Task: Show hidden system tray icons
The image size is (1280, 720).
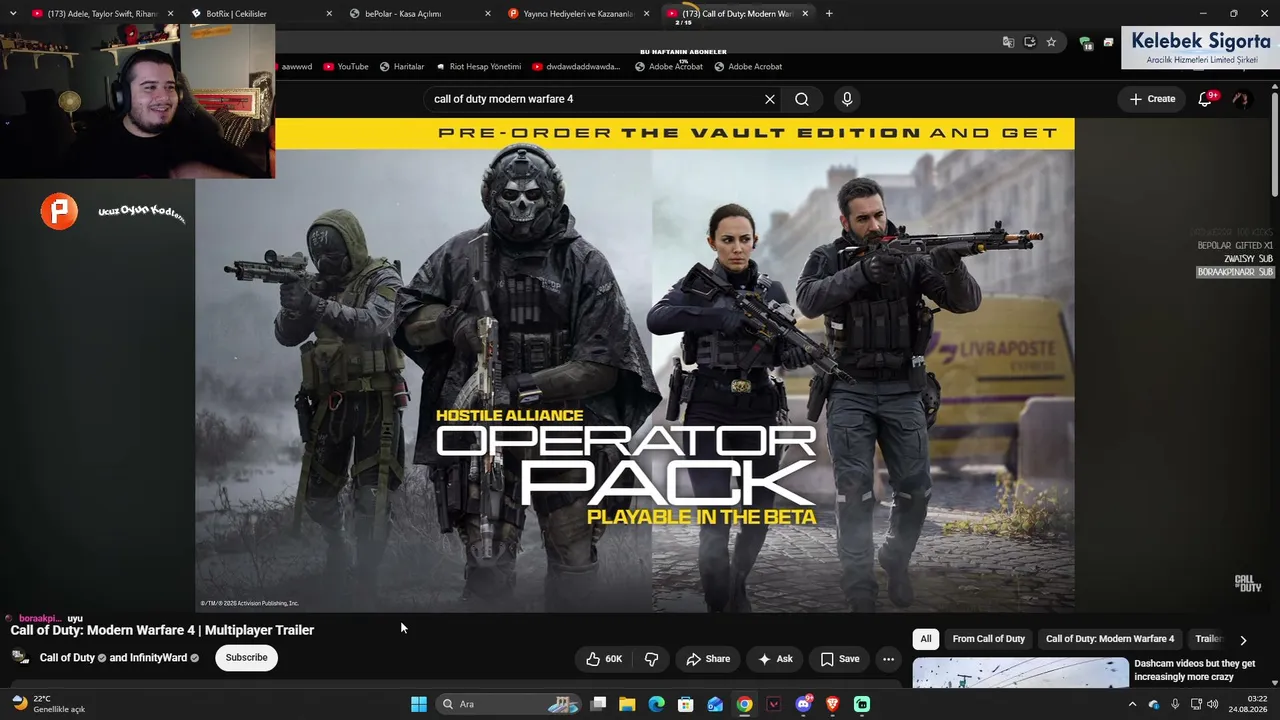Action: tap(1132, 704)
